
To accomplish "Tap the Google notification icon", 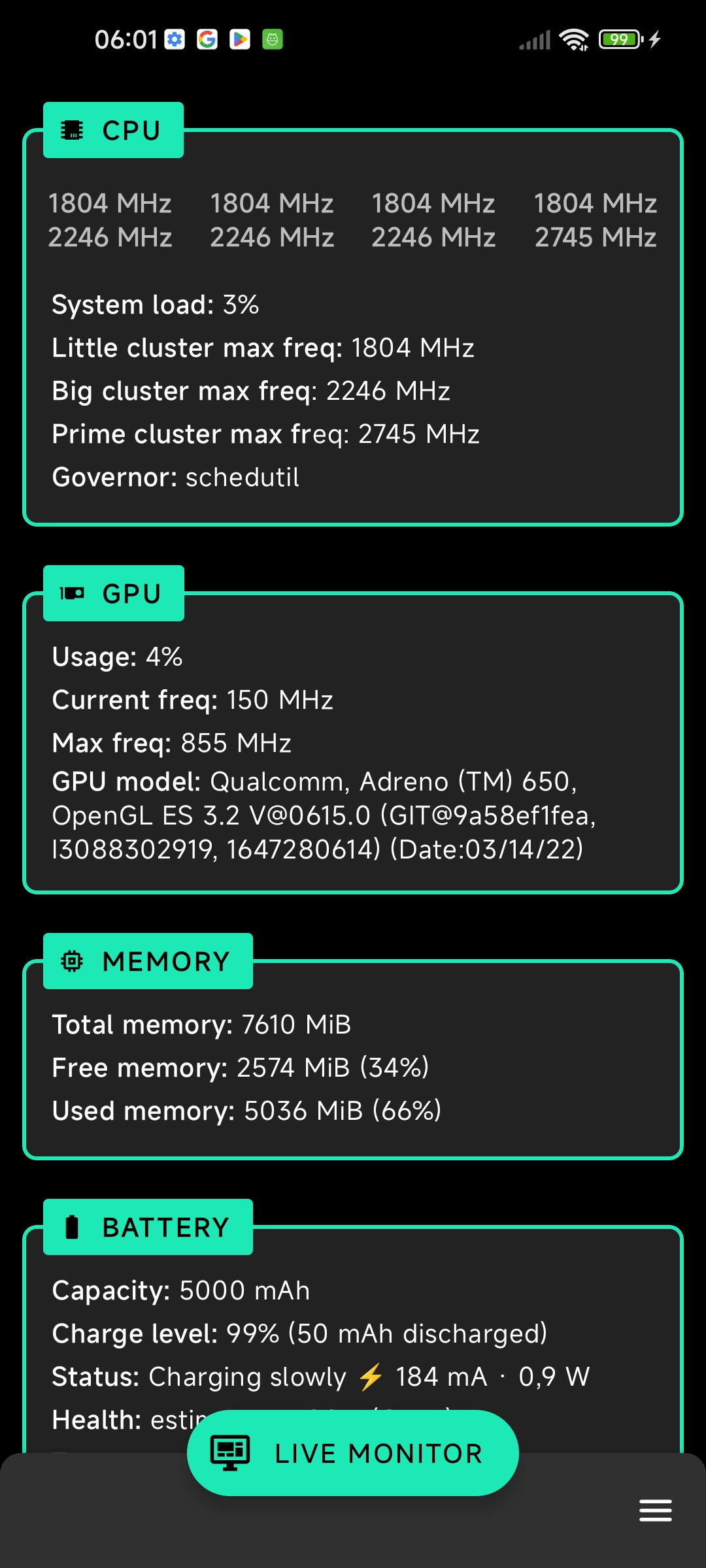I will pyautogui.click(x=207, y=40).
